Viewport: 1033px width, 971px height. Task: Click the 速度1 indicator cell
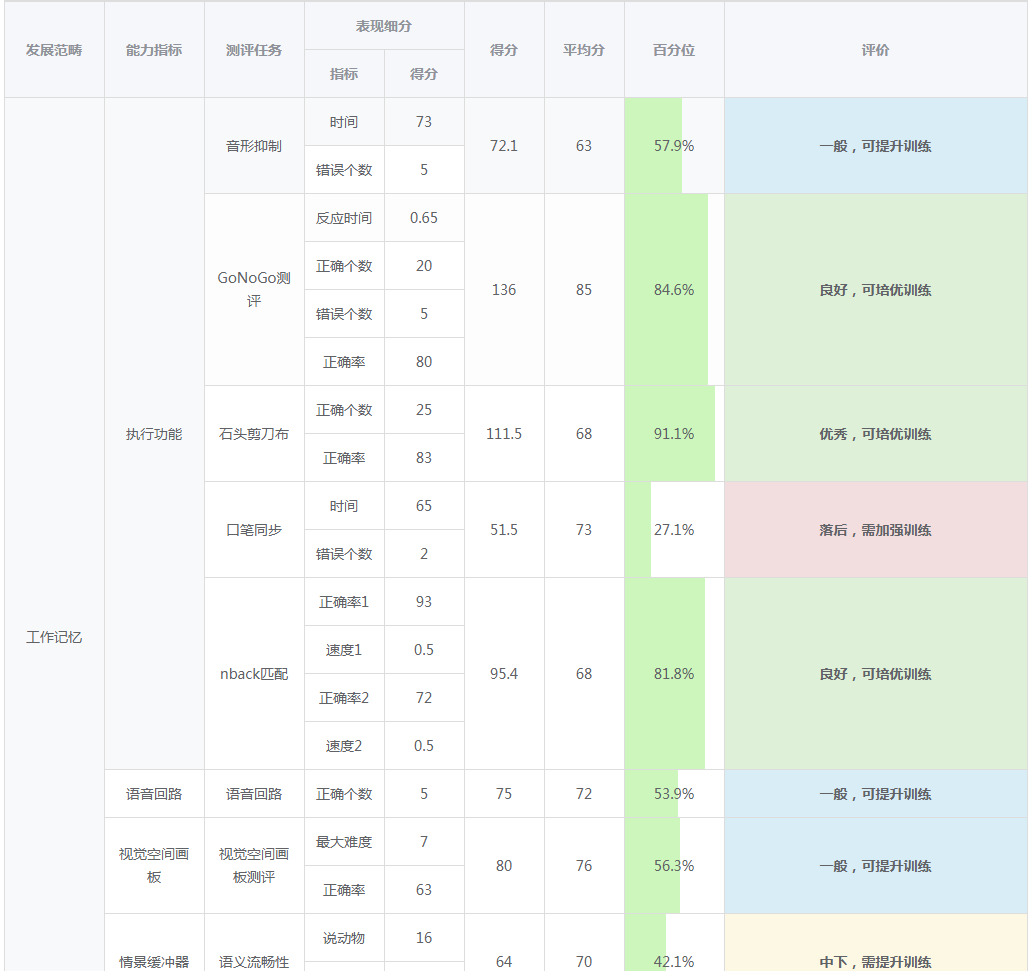pyautogui.click(x=344, y=650)
